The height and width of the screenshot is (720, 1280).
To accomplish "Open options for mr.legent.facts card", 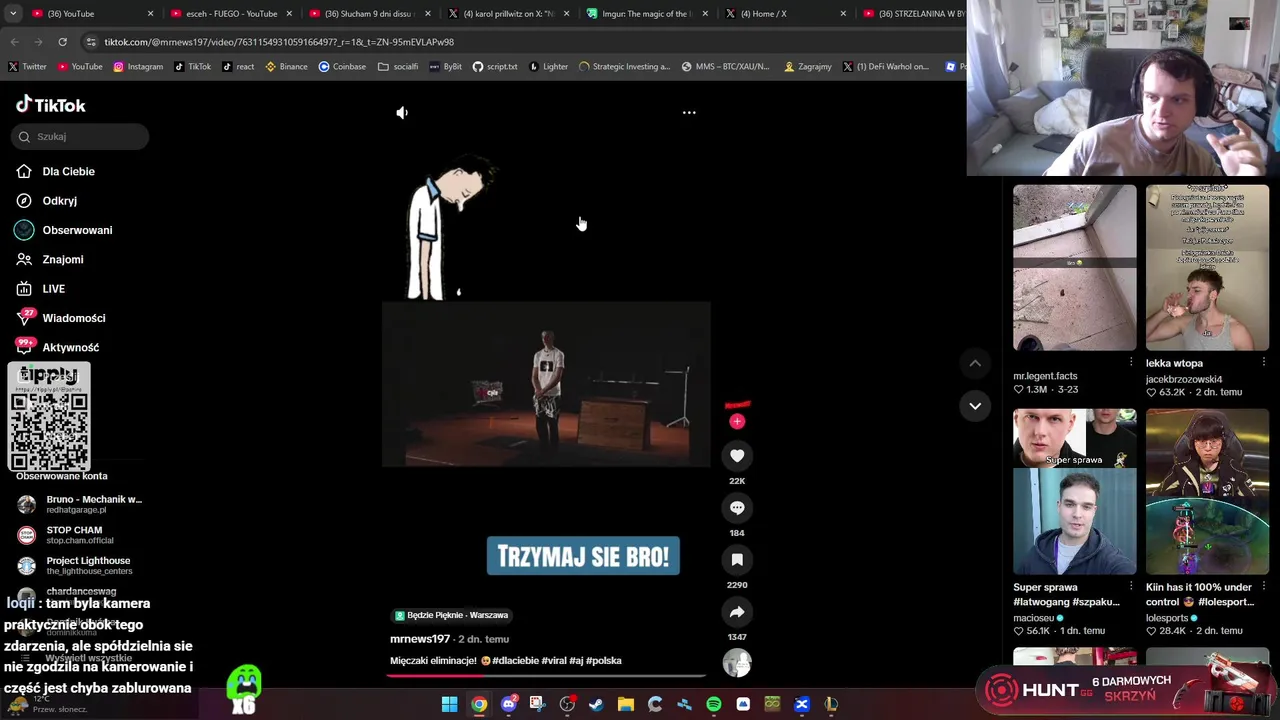I will tap(1131, 362).
